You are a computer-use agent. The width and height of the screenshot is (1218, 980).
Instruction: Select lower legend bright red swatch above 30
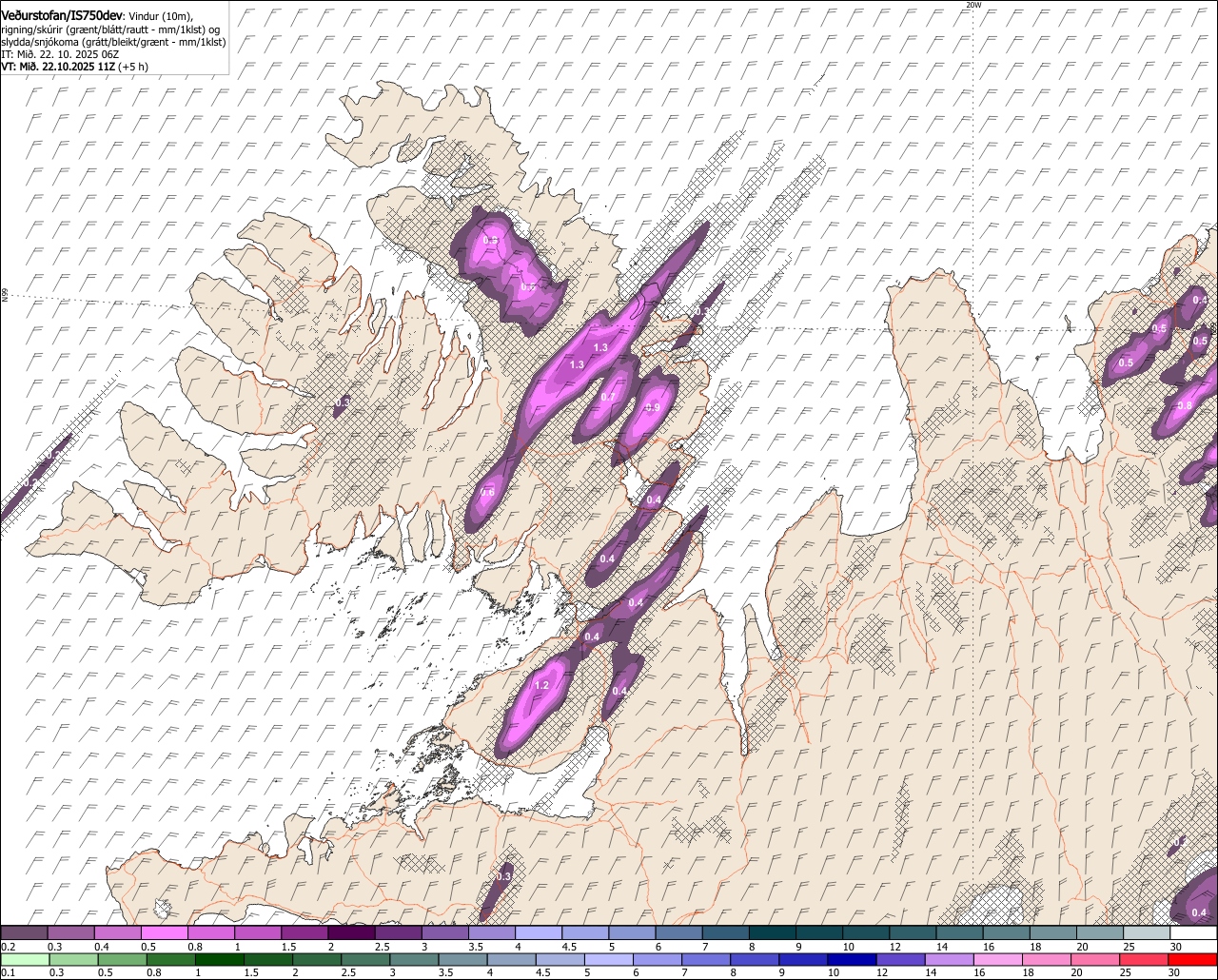pos(1194,959)
